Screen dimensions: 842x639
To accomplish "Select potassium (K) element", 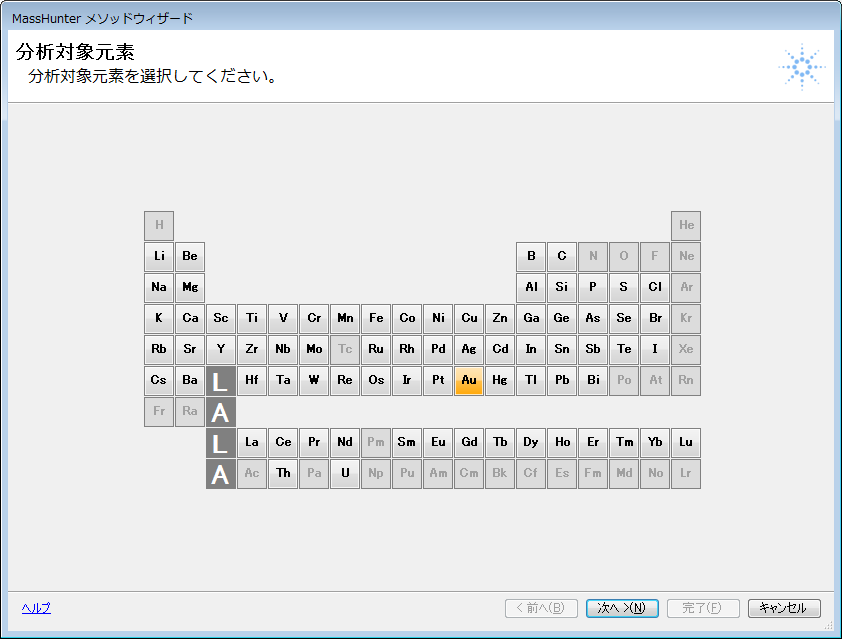I will (x=159, y=319).
